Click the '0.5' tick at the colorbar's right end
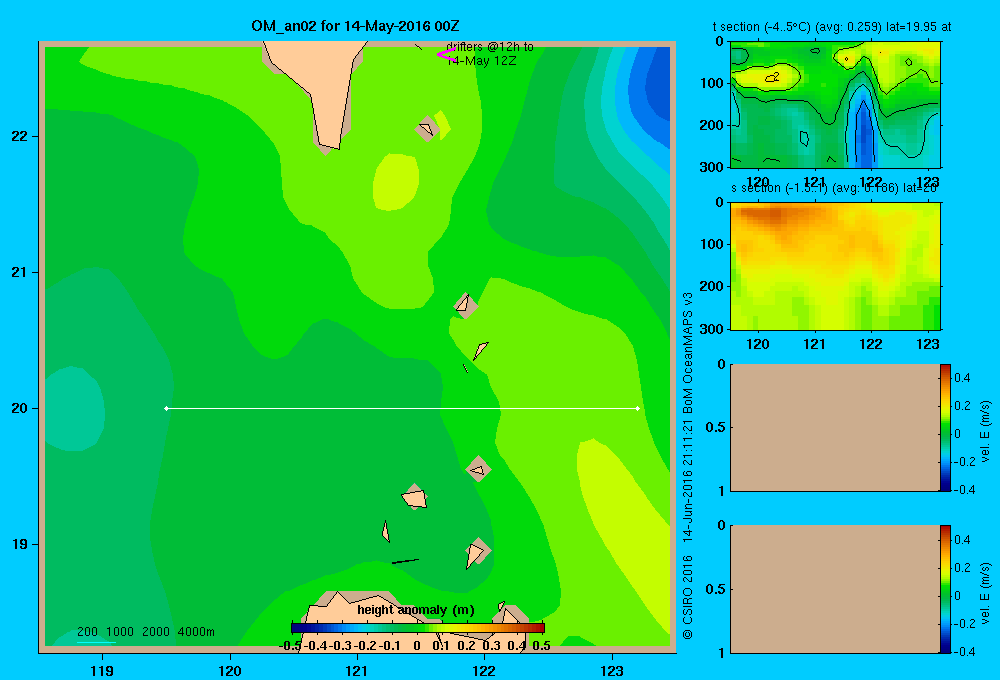This screenshot has height=680, width=1000. (x=541, y=646)
